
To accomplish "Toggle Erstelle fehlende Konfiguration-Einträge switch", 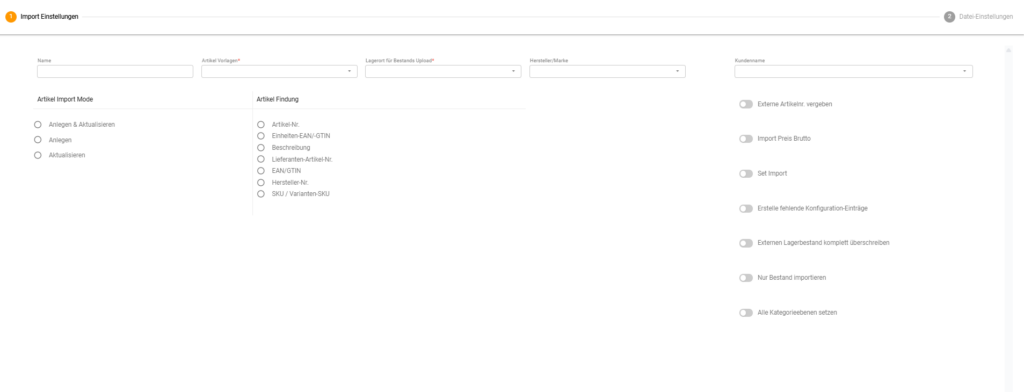I will (x=746, y=208).
